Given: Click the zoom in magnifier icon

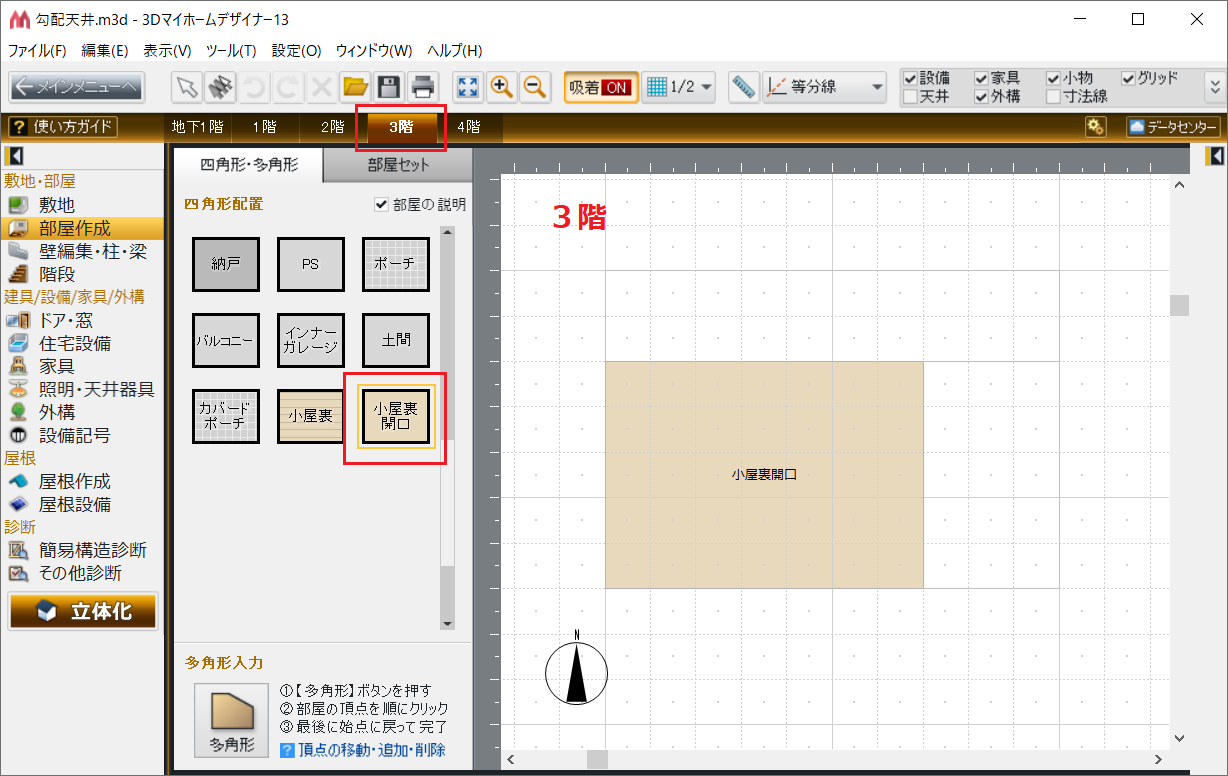Looking at the screenshot, I should 502,87.
